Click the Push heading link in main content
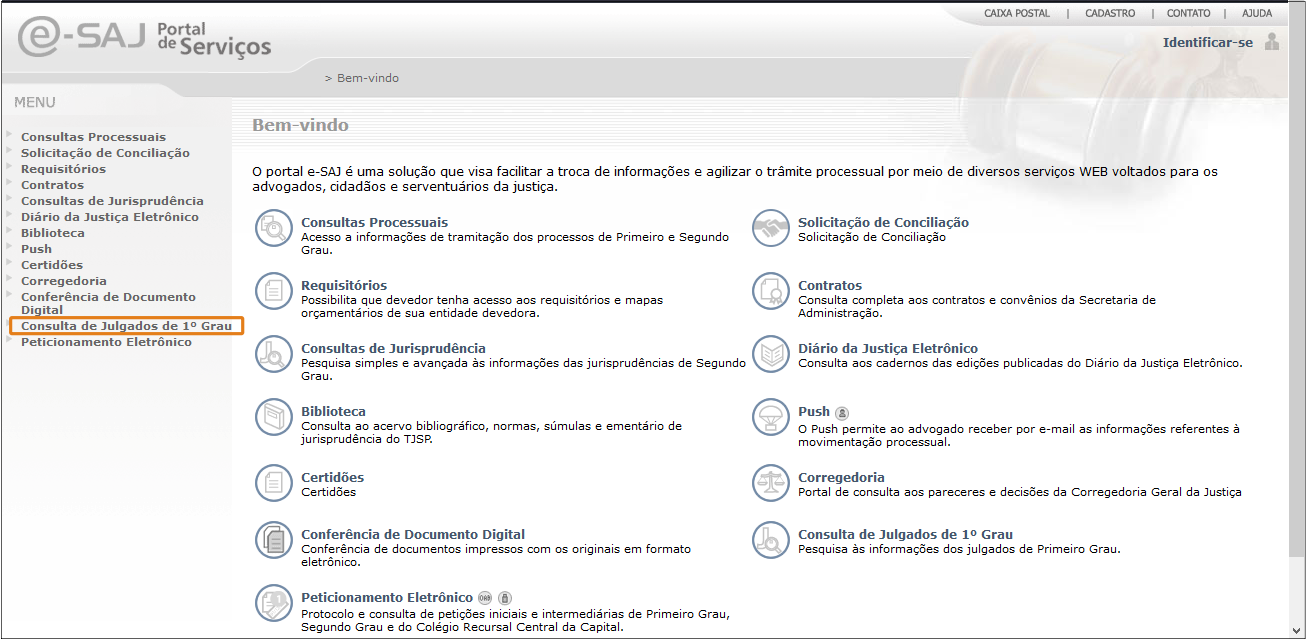 click(814, 411)
